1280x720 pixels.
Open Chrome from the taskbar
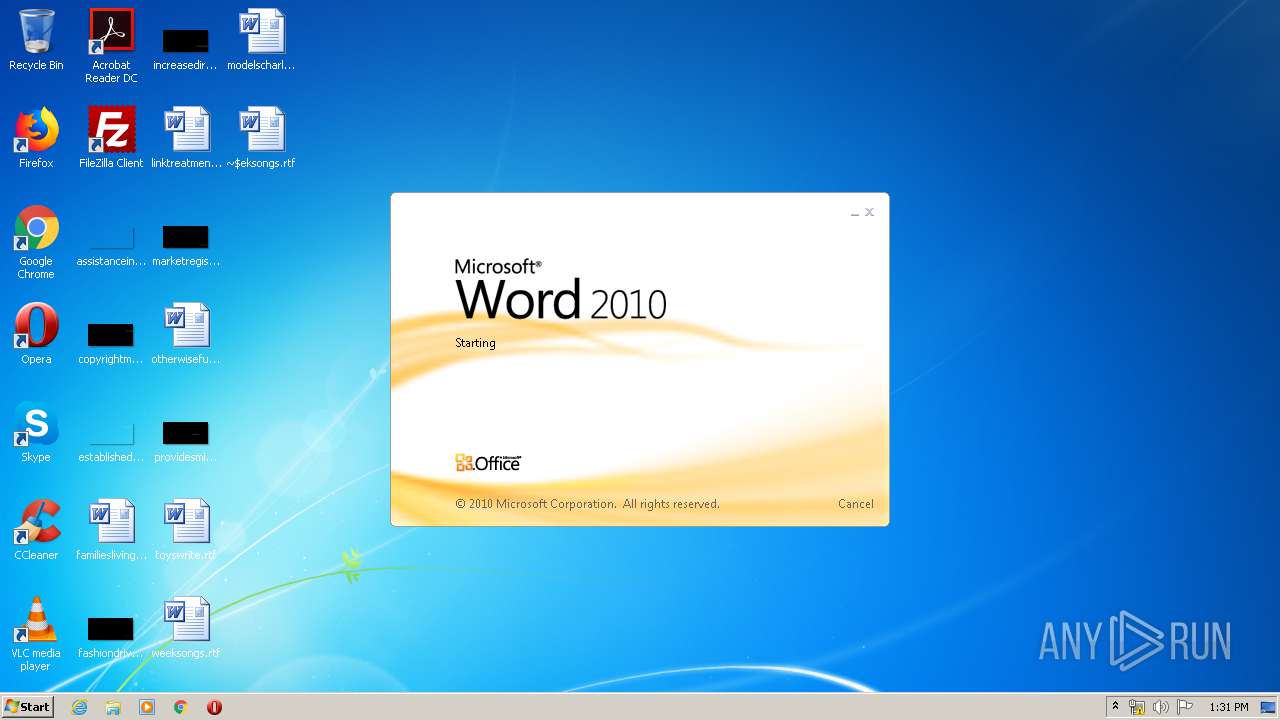pyautogui.click(x=181, y=707)
